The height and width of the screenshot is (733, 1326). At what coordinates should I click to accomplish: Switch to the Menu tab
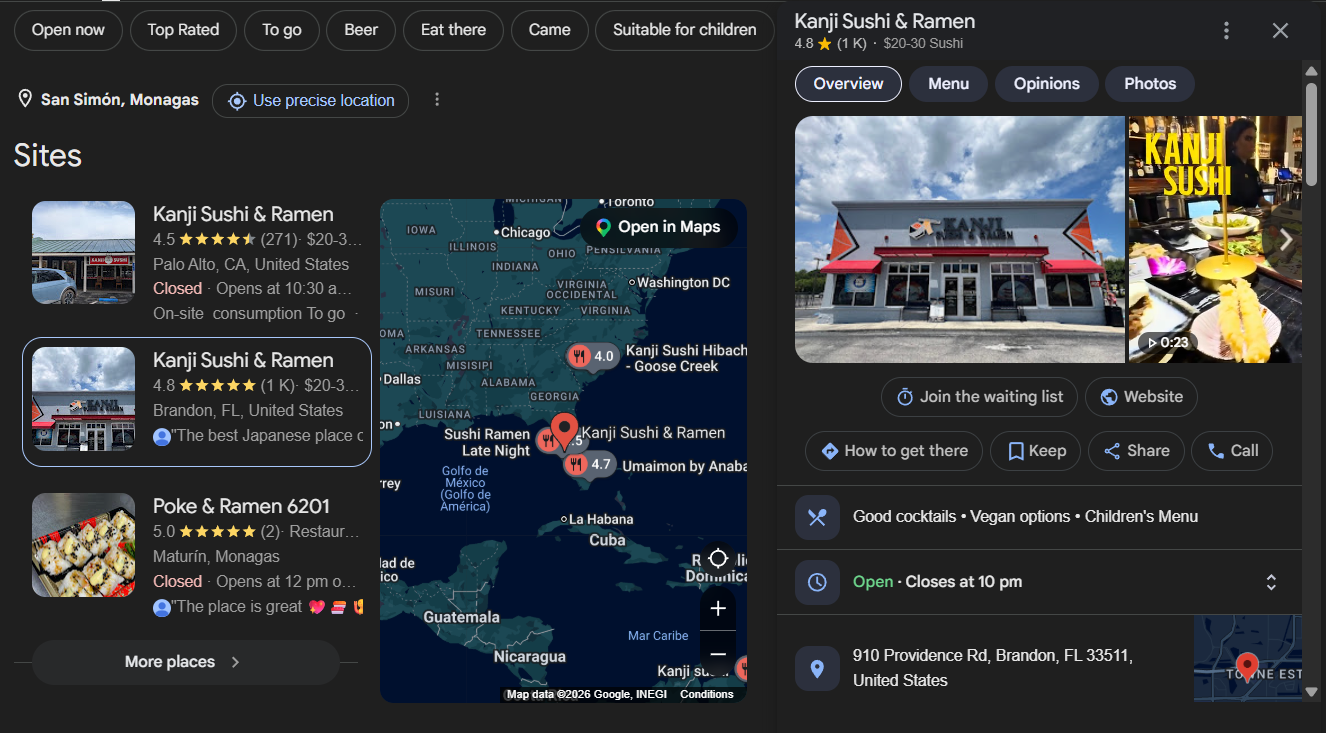[948, 84]
